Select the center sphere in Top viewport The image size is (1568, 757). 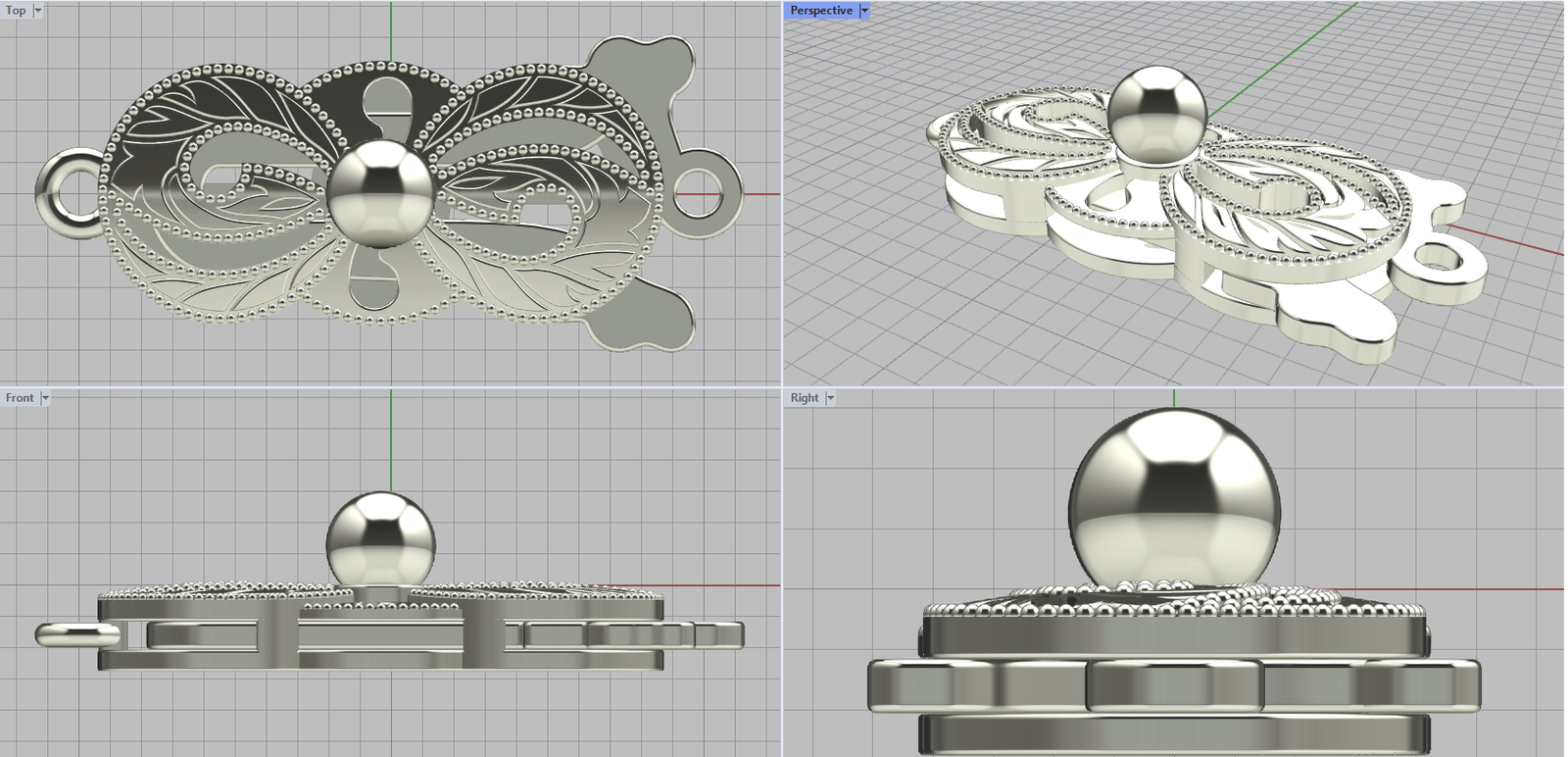click(x=379, y=192)
